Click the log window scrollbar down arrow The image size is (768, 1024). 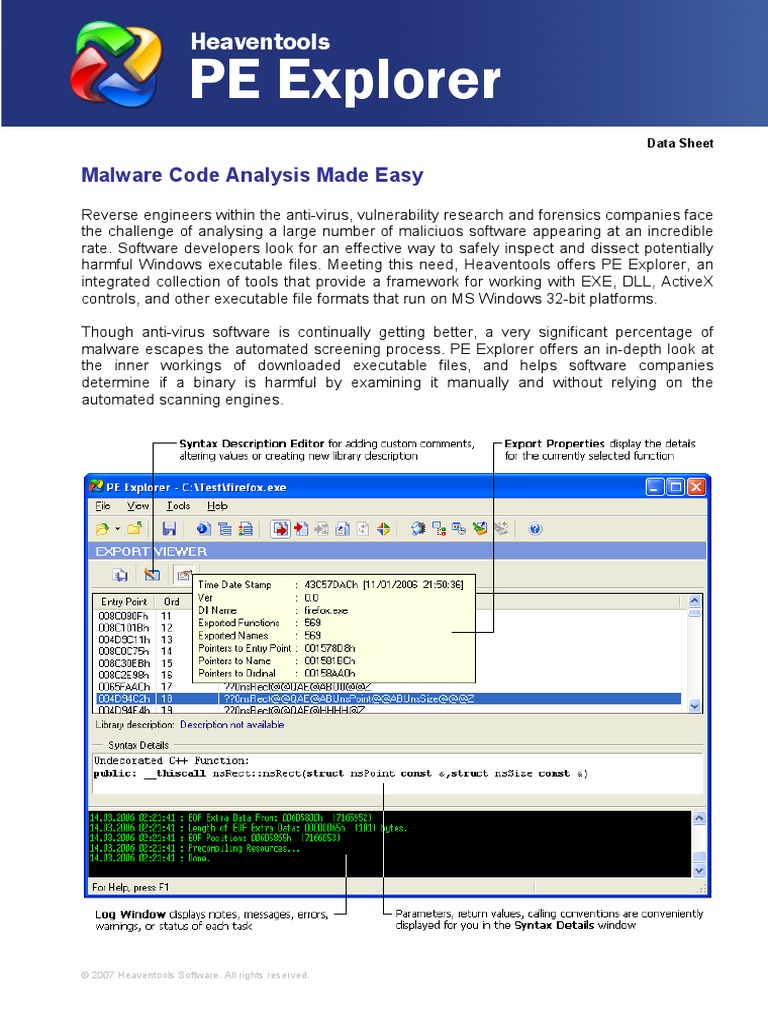(699, 871)
